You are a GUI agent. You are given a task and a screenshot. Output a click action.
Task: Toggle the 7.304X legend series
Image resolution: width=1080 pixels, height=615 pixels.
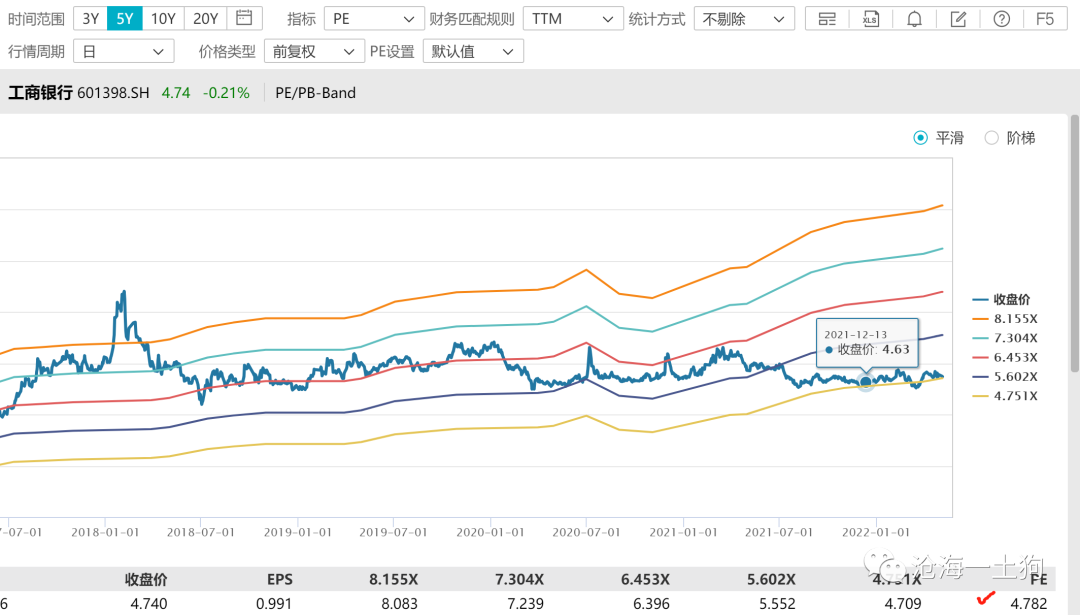pyautogui.click(x=1005, y=337)
